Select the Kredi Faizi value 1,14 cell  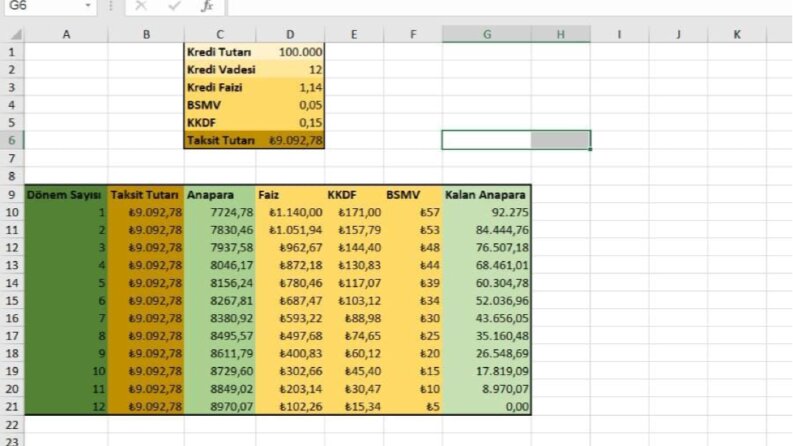(x=290, y=87)
